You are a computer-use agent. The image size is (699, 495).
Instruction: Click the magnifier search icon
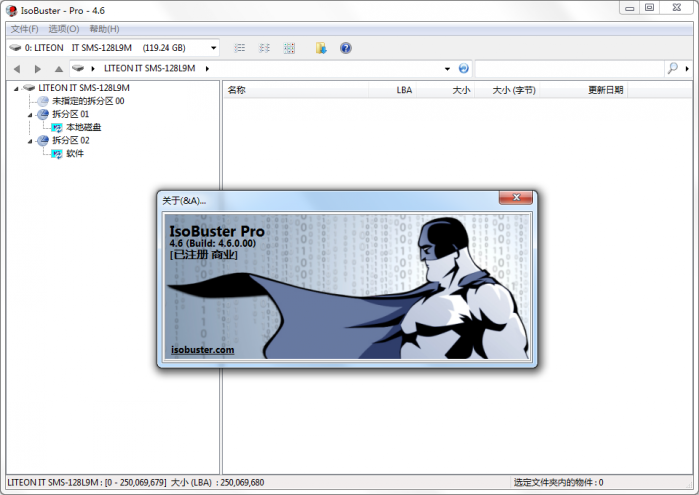(672, 68)
